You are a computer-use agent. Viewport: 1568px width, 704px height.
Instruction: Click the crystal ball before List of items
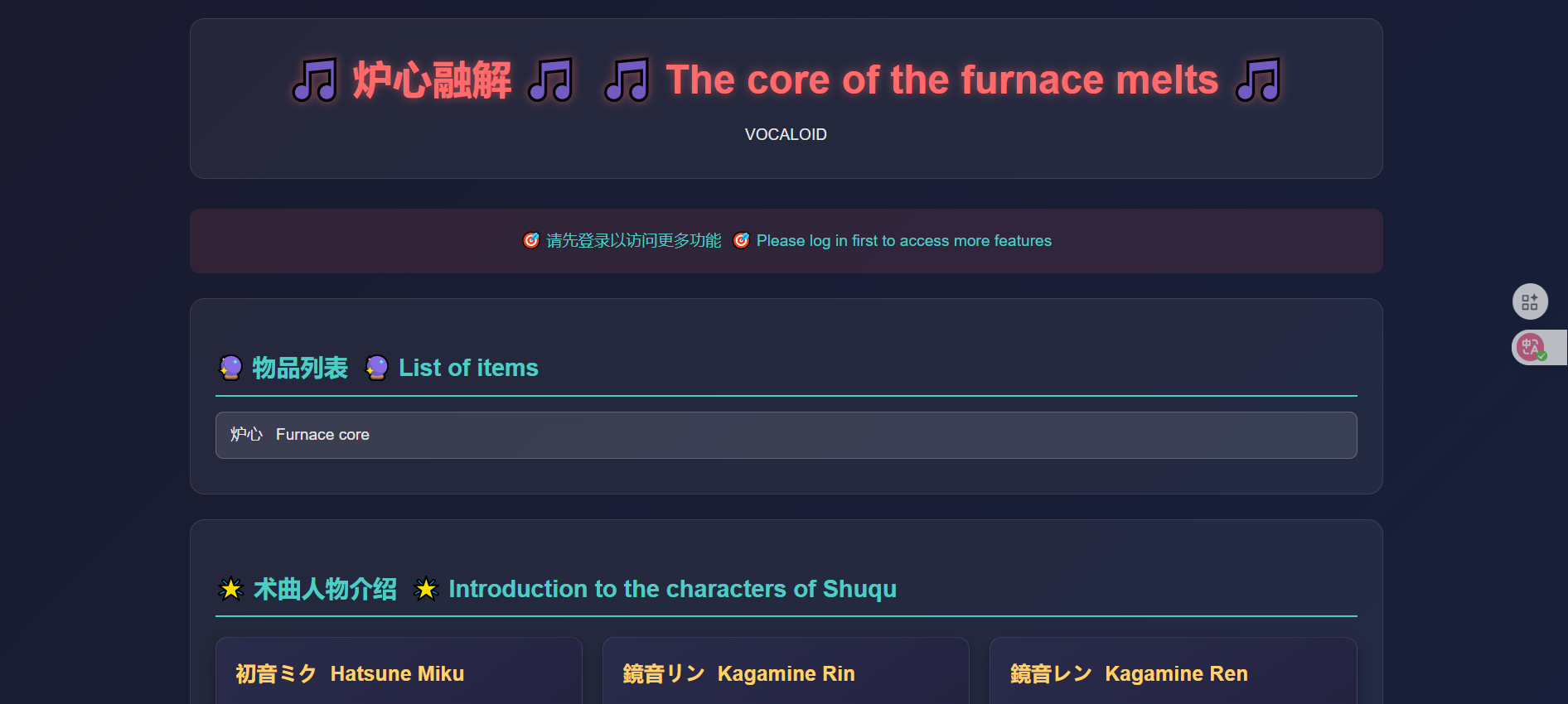[x=377, y=367]
